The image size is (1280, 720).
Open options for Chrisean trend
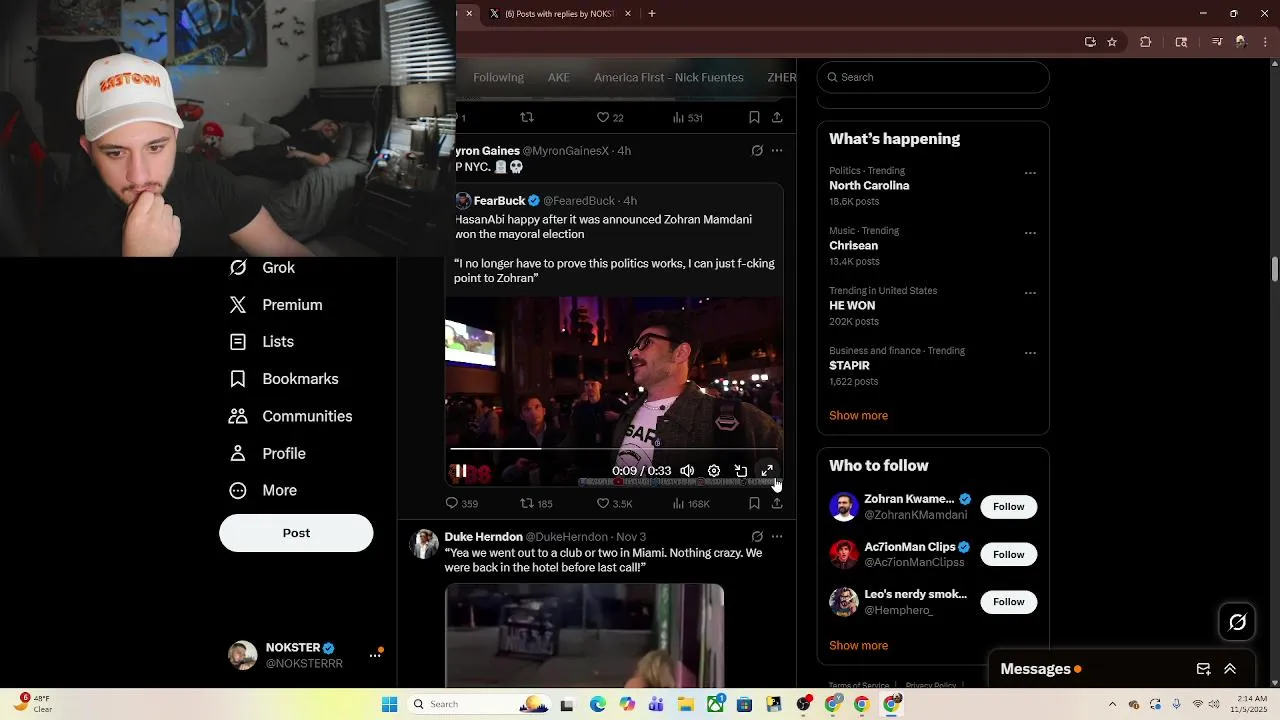pyautogui.click(x=1030, y=233)
